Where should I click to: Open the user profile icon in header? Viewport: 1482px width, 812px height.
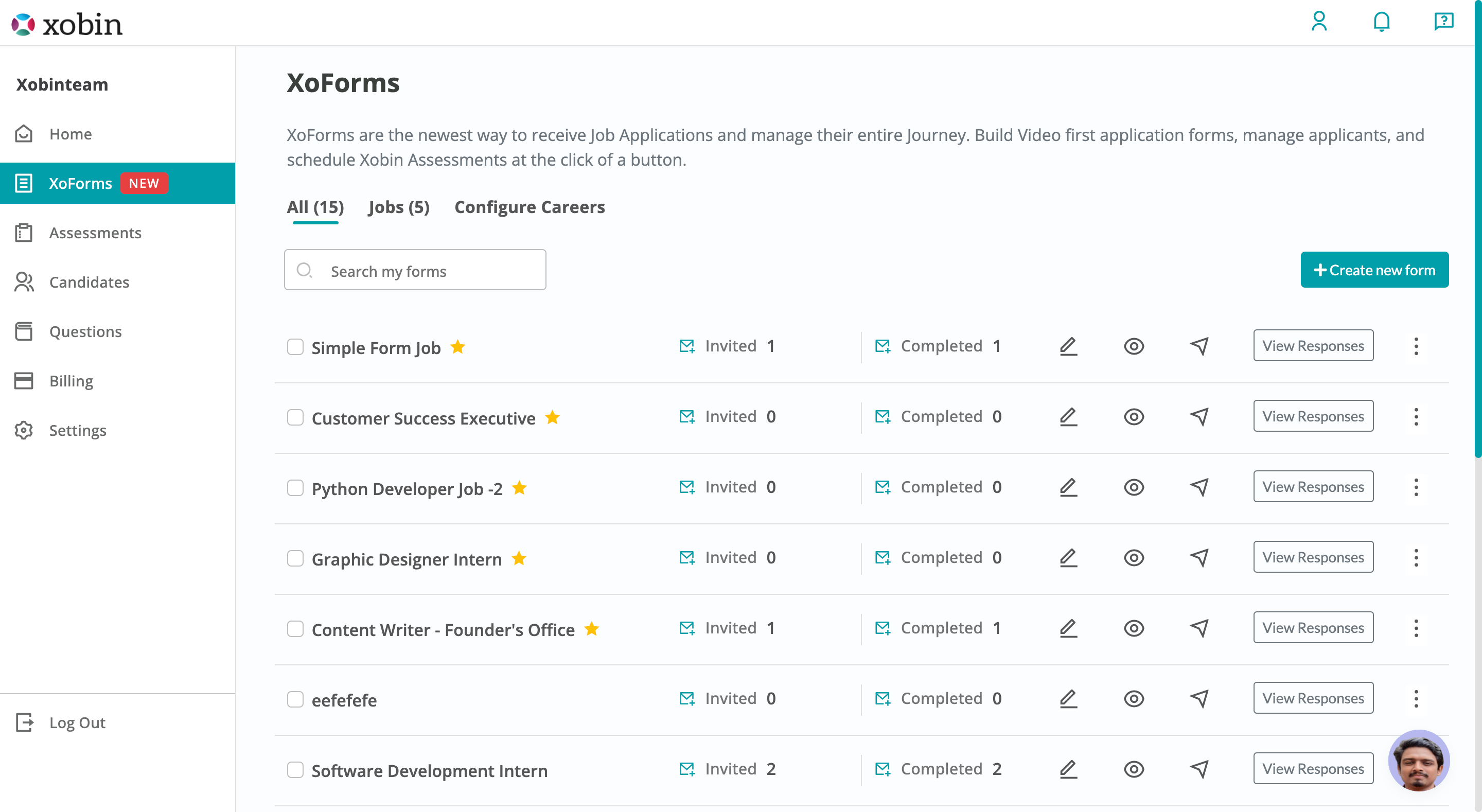click(x=1318, y=22)
